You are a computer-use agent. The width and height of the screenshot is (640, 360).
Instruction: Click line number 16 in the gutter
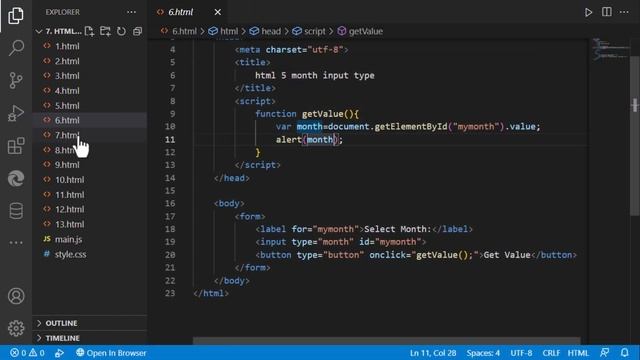(x=170, y=204)
